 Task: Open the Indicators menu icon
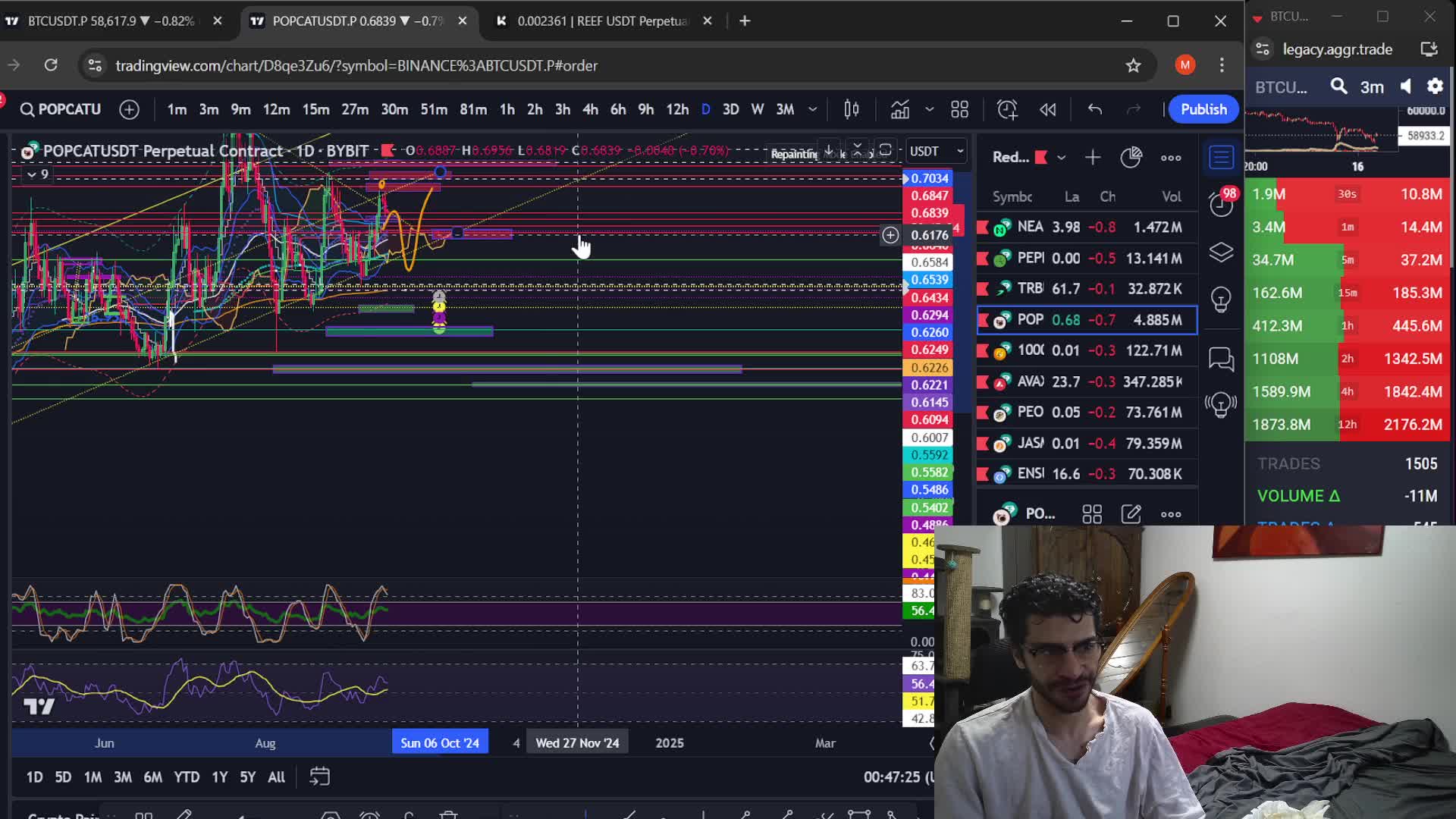[x=900, y=109]
